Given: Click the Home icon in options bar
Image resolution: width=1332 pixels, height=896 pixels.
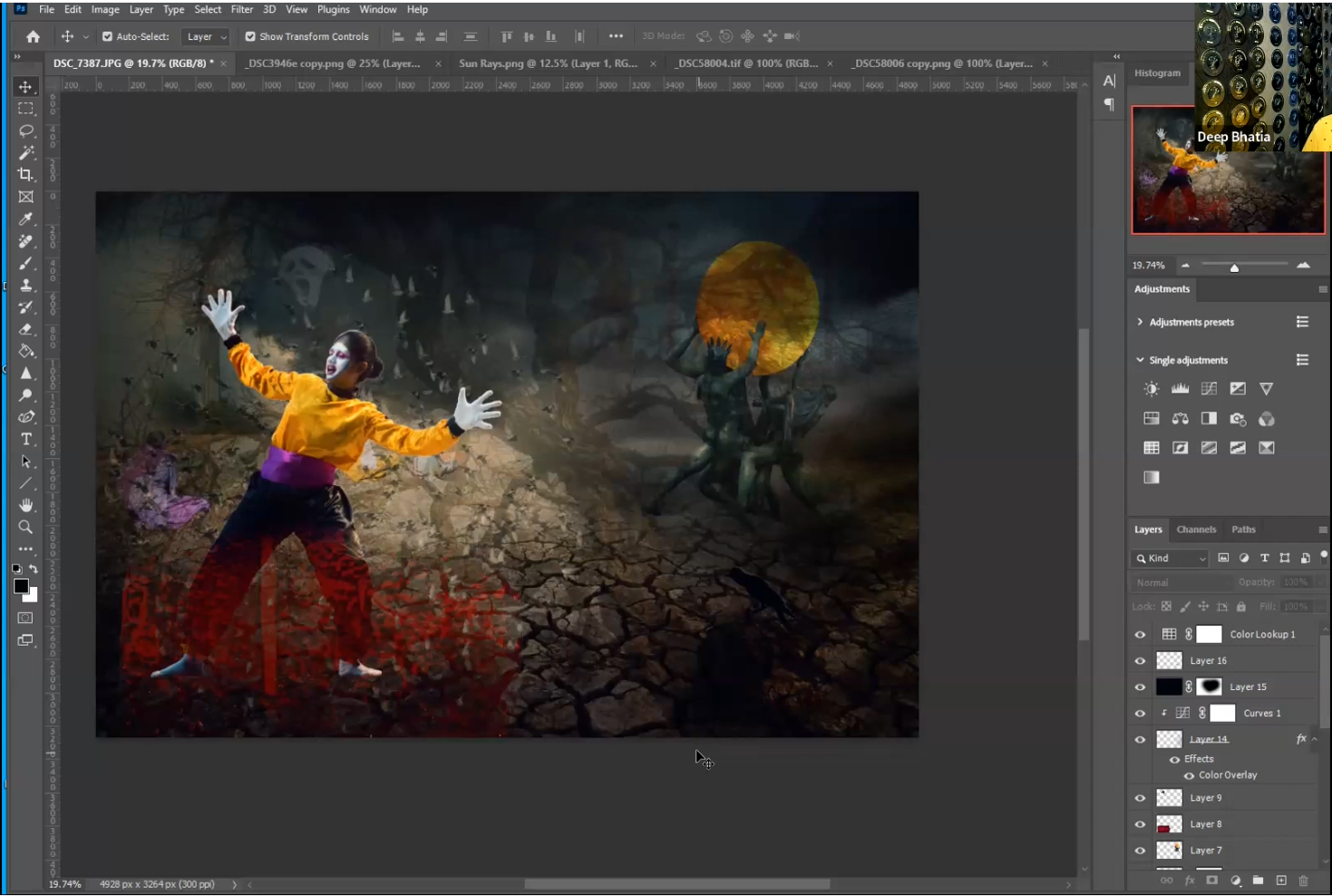Looking at the screenshot, I should click(34, 36).
